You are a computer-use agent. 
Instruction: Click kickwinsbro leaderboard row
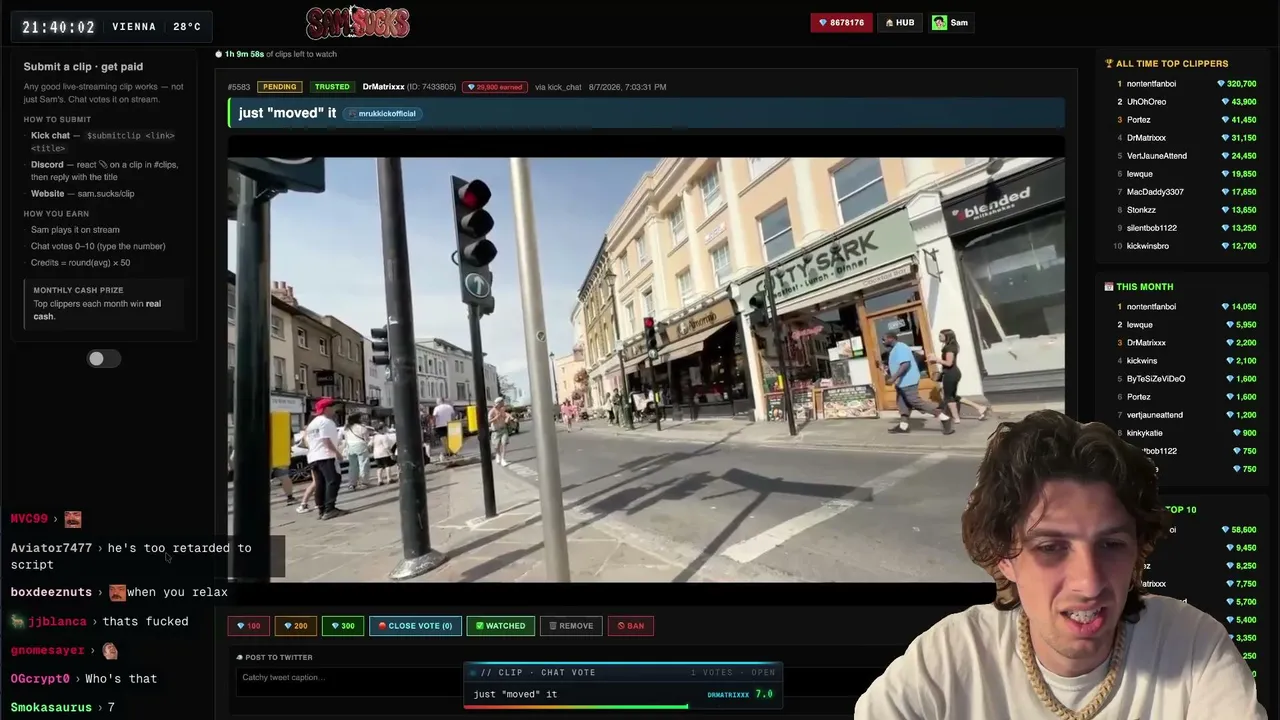coord(1185,246)
